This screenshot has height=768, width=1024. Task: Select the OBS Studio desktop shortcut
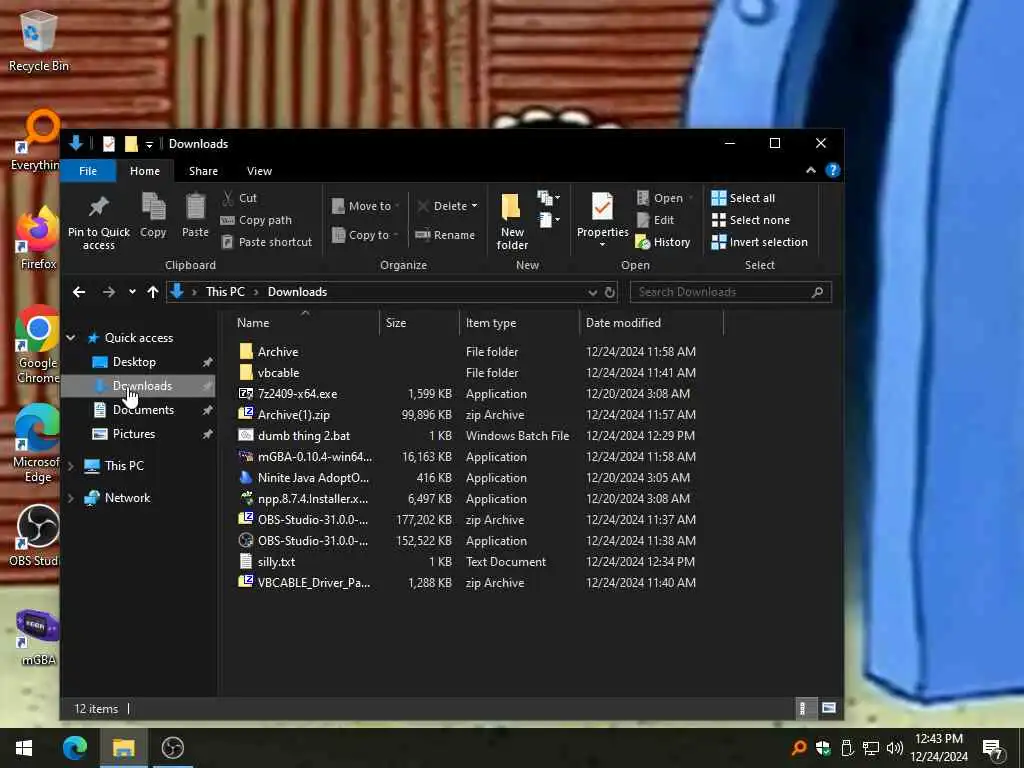click(x=36, y=536)
